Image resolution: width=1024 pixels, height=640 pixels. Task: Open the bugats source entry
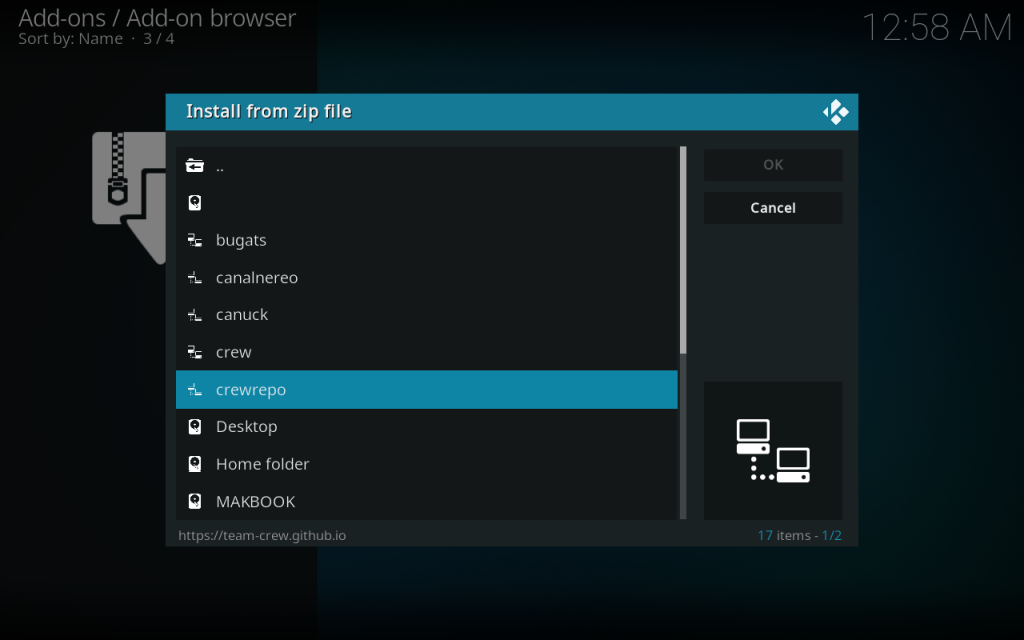pyautogui.click(x=241, y=240)
